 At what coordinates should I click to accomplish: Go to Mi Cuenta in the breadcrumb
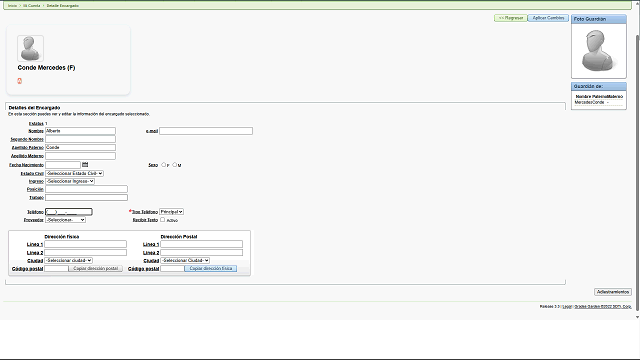pos(31,6)
